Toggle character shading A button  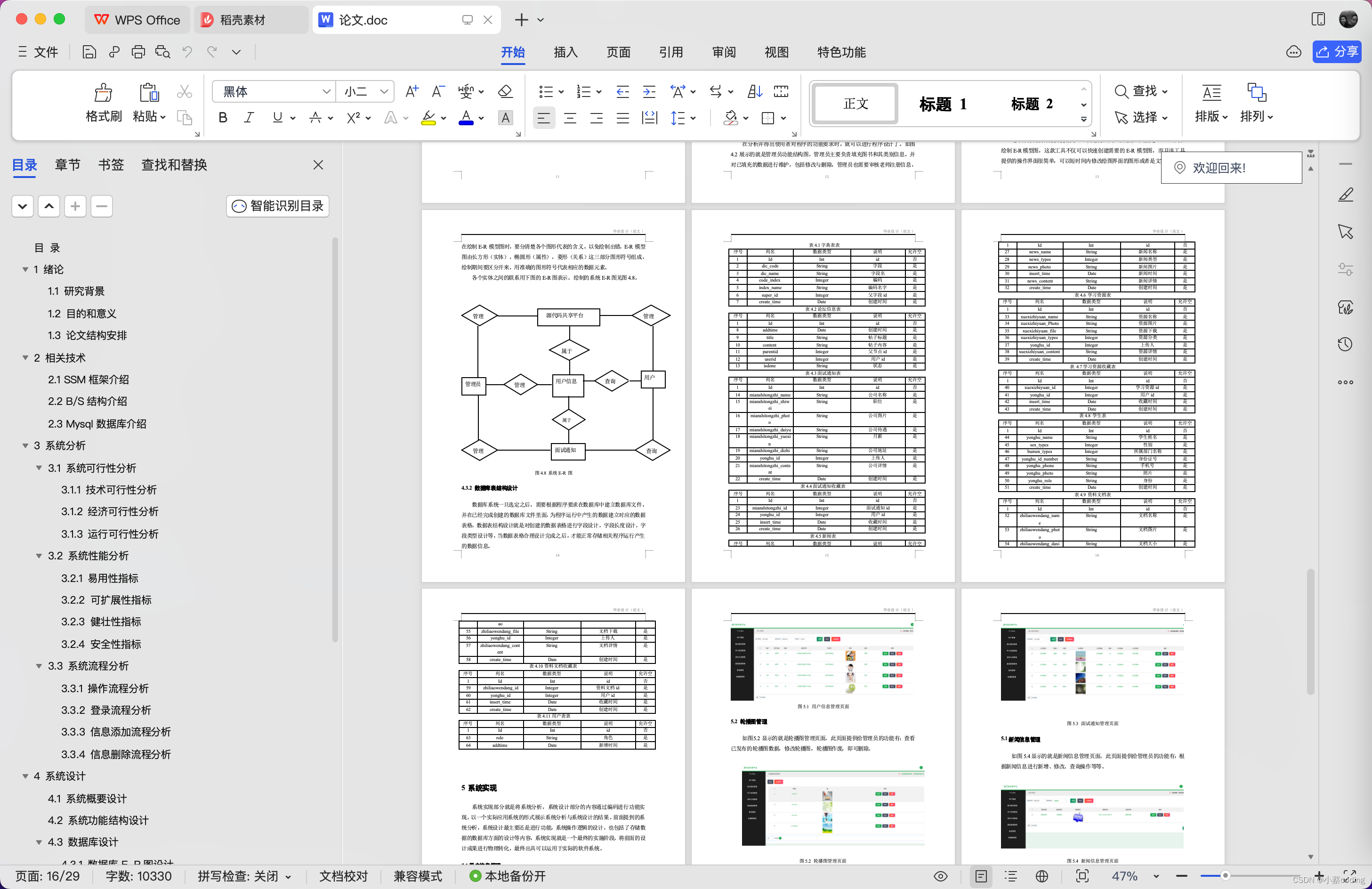click(506, 118)
